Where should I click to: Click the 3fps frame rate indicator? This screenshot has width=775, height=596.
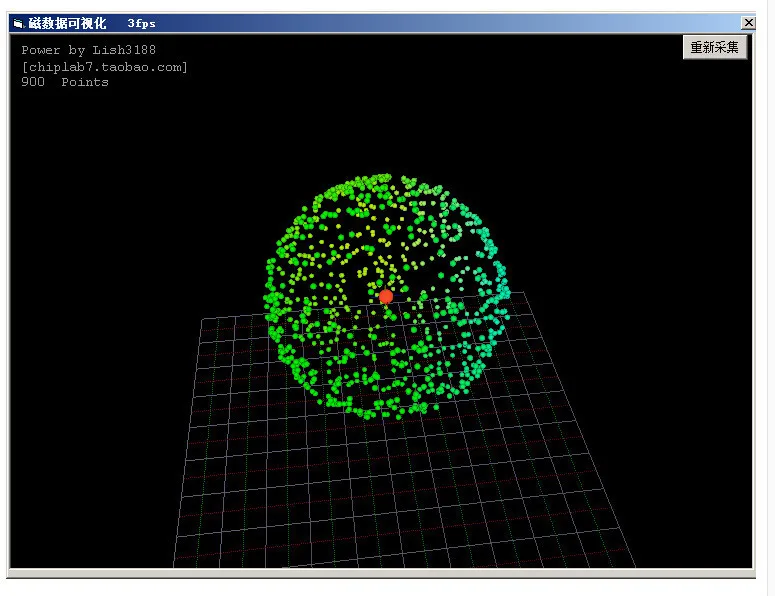click(141, 23)
